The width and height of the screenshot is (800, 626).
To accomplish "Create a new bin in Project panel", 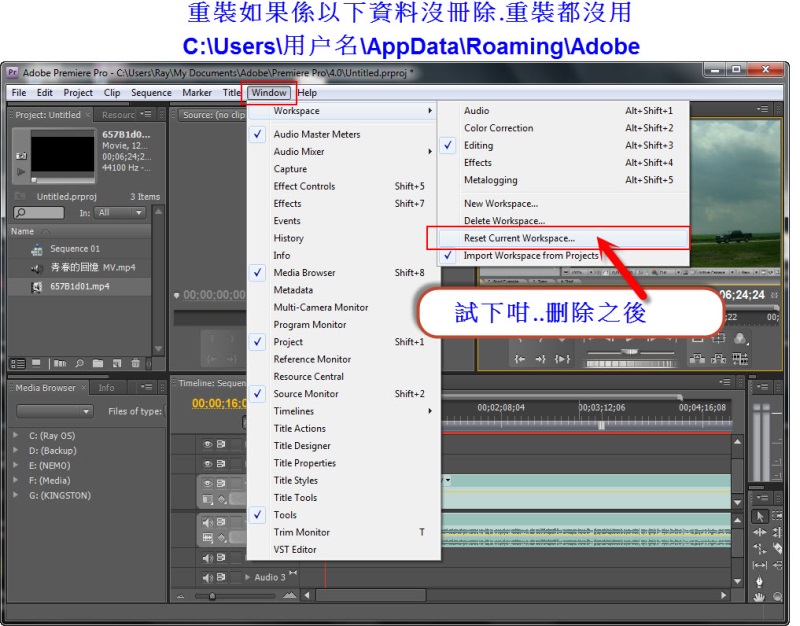I will tap(98, 363).
